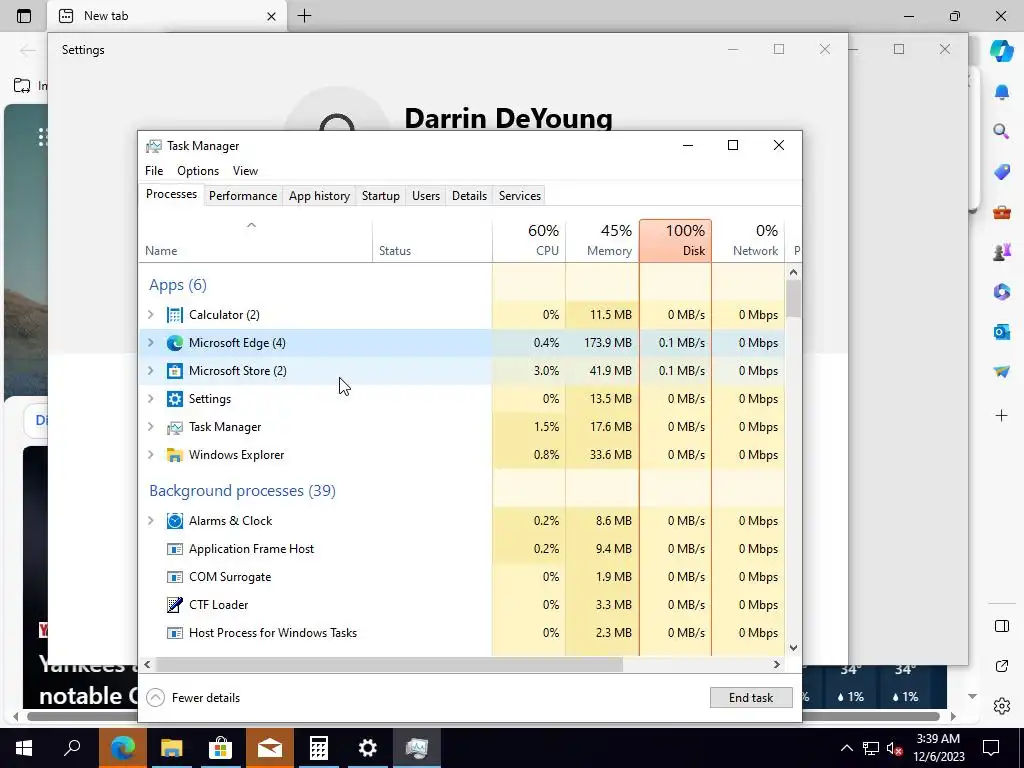Click the Application Frame Host icon
The image size is (1024, 768).
174,549
